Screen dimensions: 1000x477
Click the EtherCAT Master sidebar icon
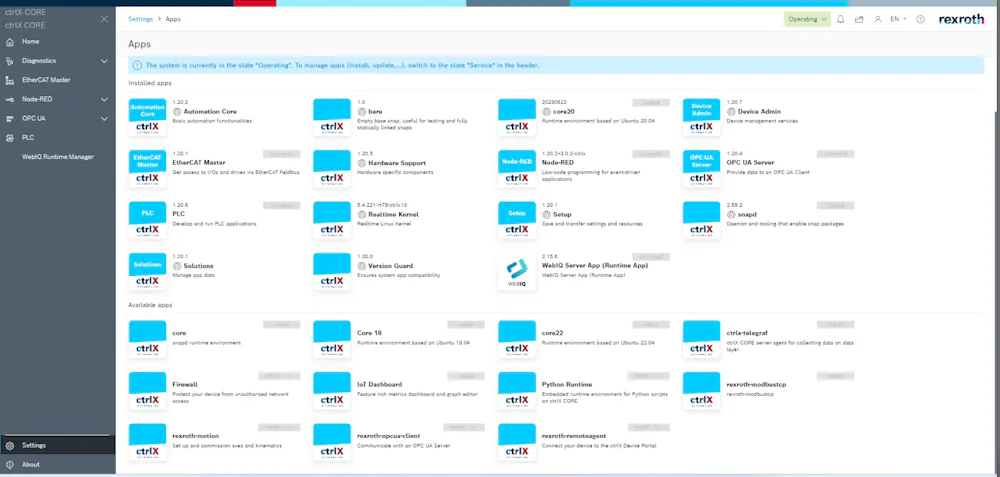tap(10, 80)
